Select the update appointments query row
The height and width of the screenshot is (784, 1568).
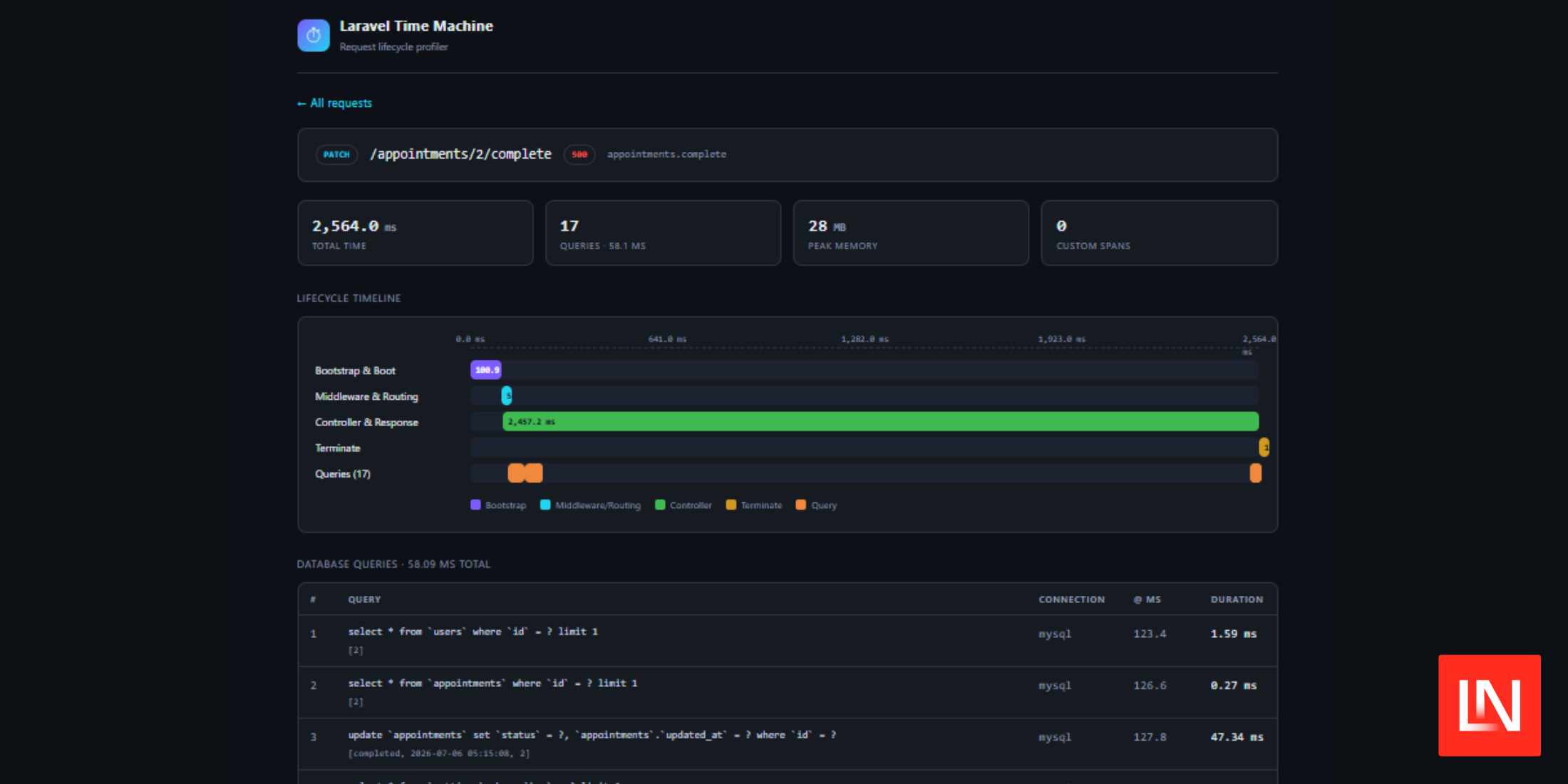tap(788, 743)
